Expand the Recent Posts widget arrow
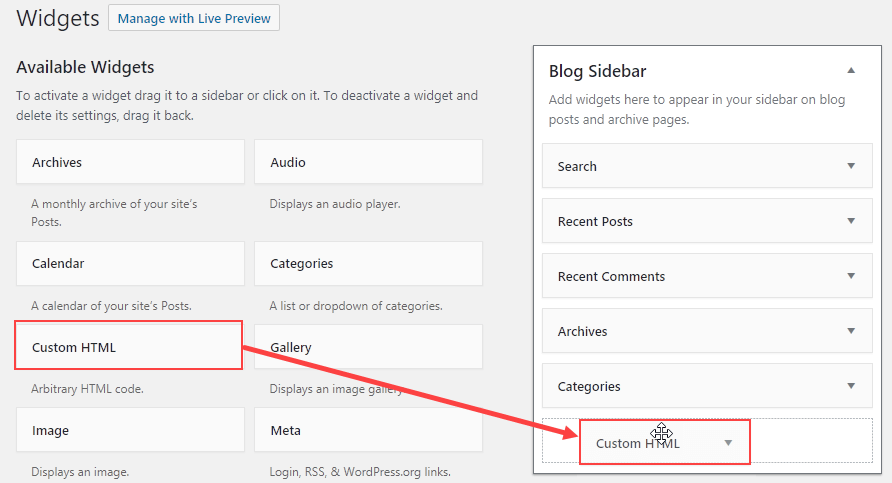 (x=851, y=221)
